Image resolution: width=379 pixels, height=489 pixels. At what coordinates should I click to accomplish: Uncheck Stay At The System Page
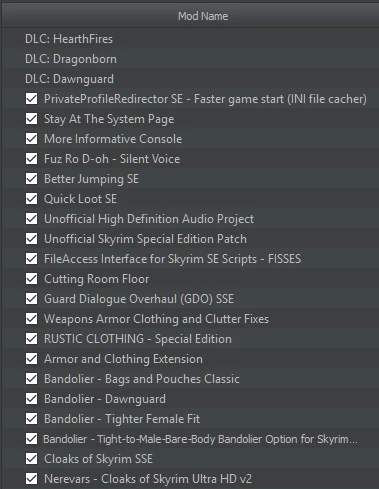tap(32, 119)
